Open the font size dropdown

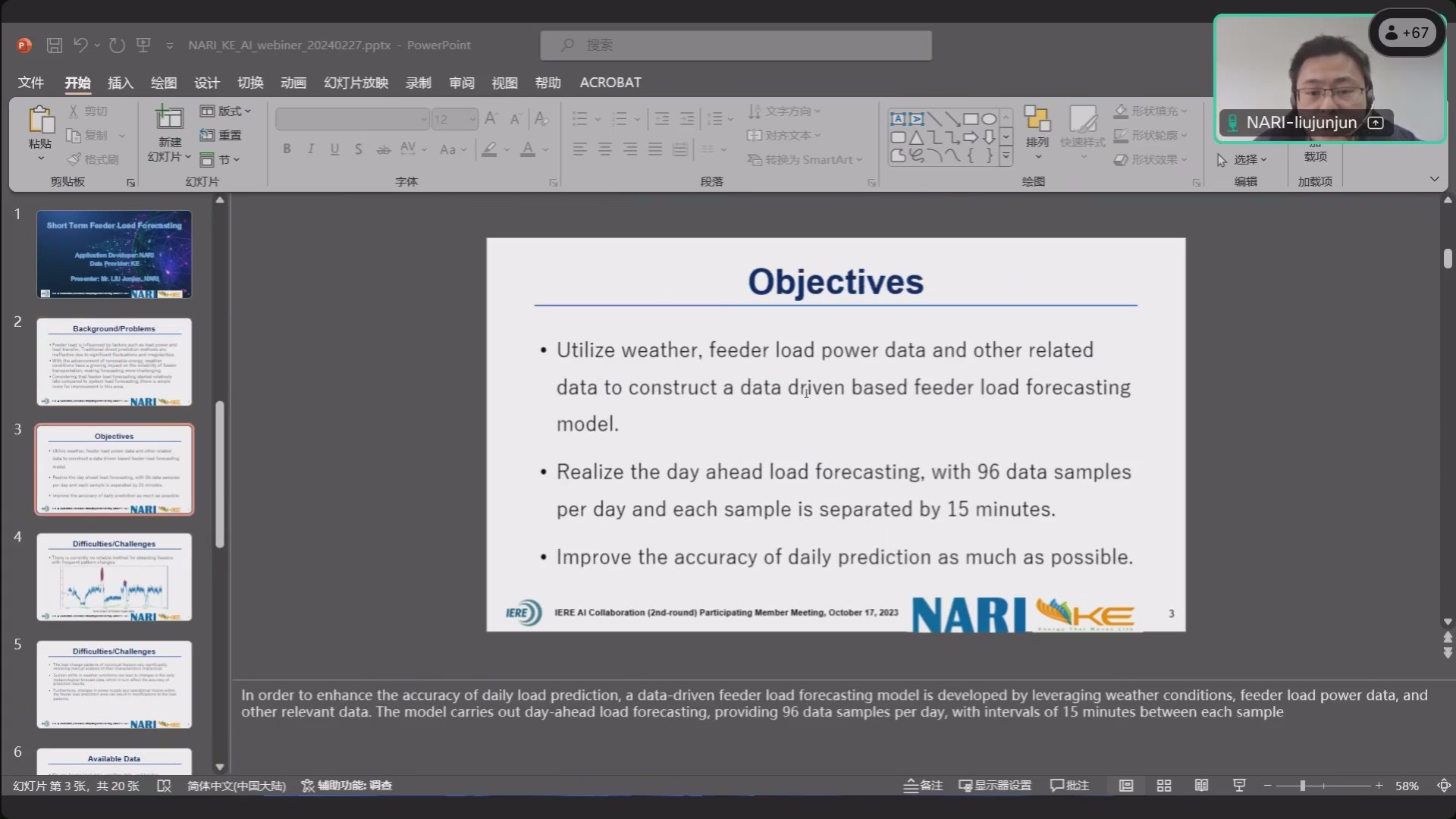click(x=472, y=119)
